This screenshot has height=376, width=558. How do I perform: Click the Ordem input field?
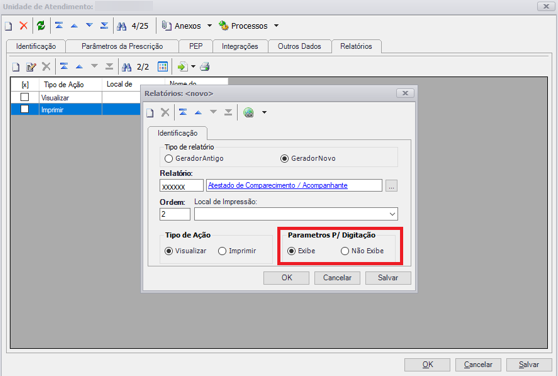[x=175, y=215]
